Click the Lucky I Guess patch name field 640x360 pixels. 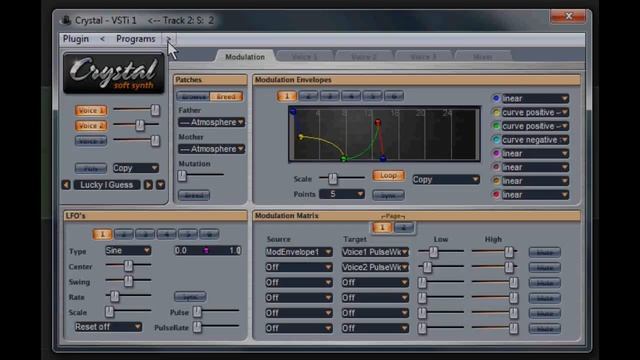point(107,185)
